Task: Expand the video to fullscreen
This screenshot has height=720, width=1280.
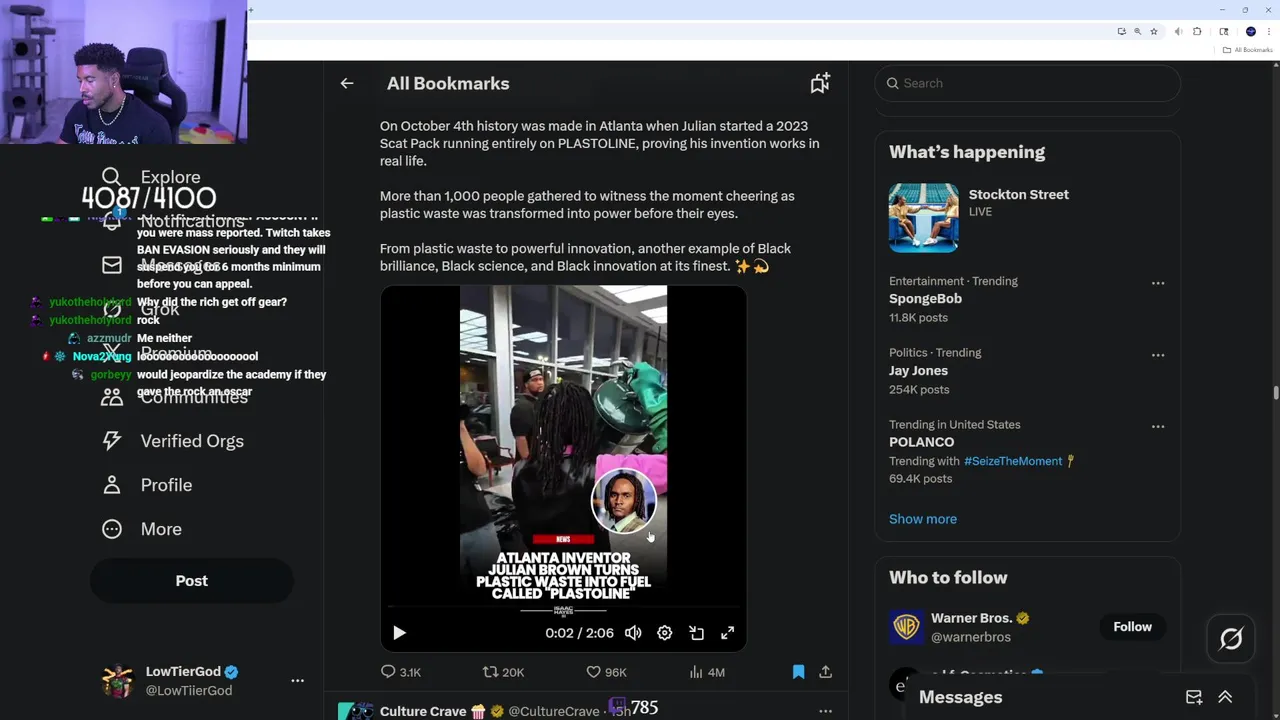Action: tap(728, 633)
